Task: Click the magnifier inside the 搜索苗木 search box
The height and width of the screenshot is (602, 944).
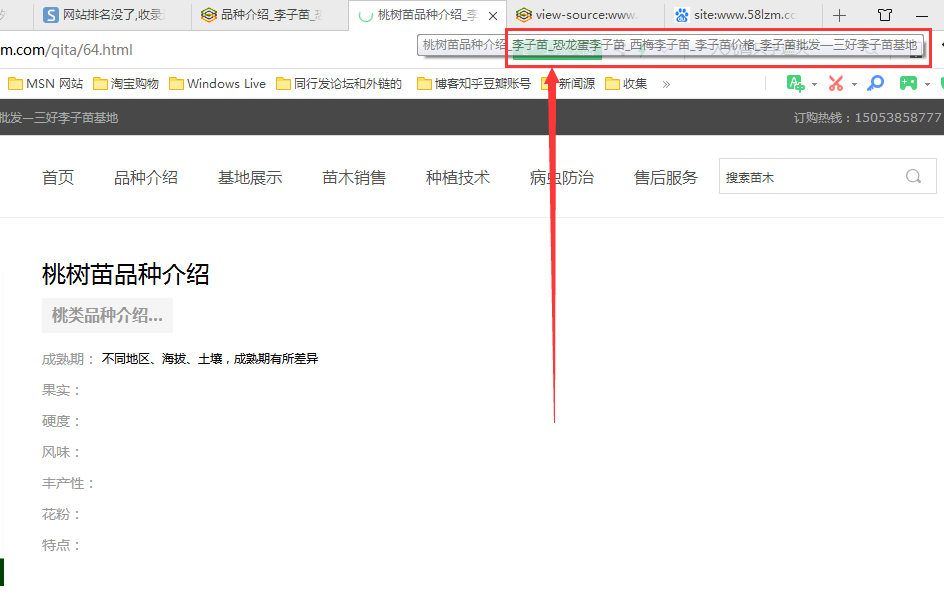Action: pos(912,176)
